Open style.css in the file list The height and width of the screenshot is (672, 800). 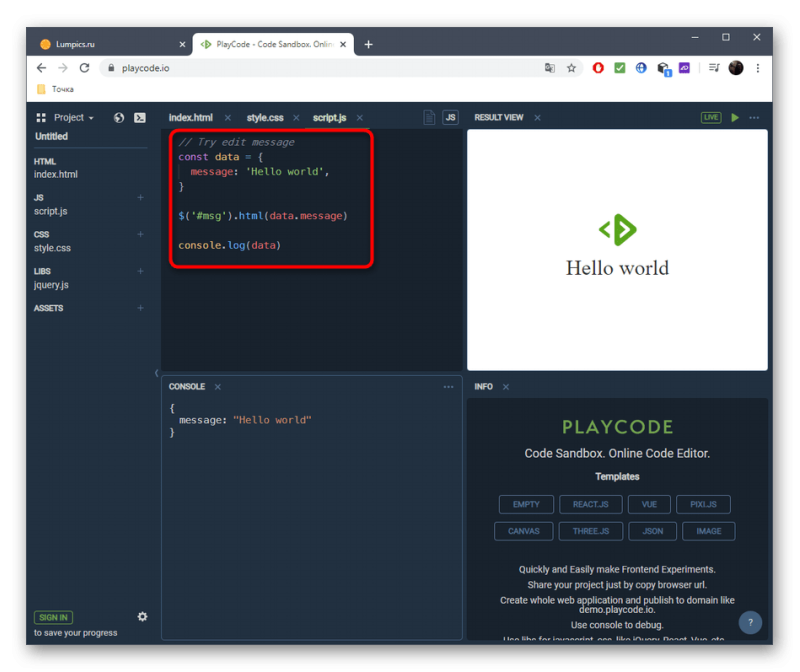click(x=52, y=248)
